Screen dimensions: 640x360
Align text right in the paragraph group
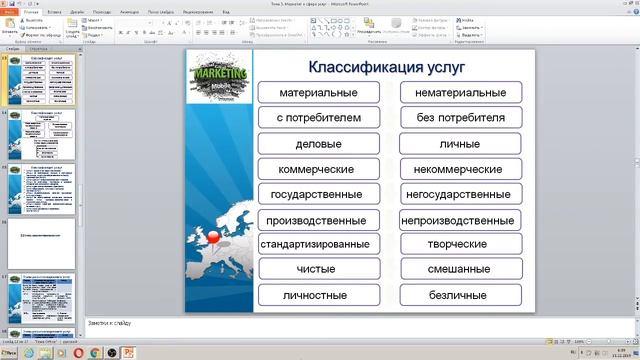click(214, 33)
